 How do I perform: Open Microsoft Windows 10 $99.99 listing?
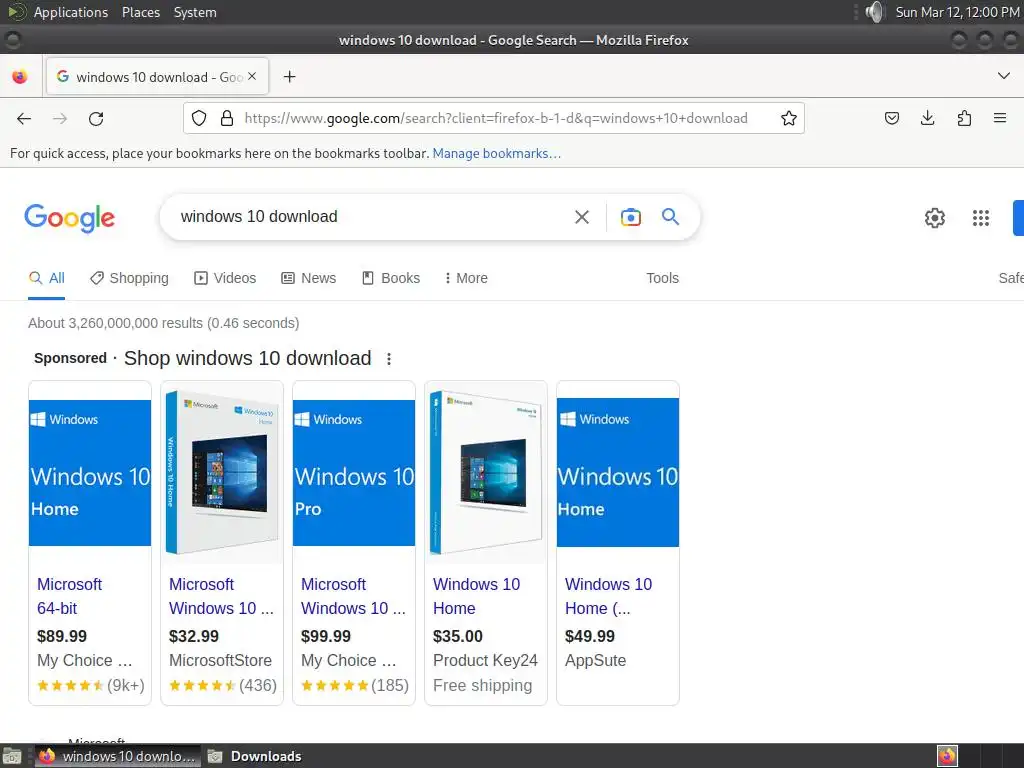click(353, 596)
